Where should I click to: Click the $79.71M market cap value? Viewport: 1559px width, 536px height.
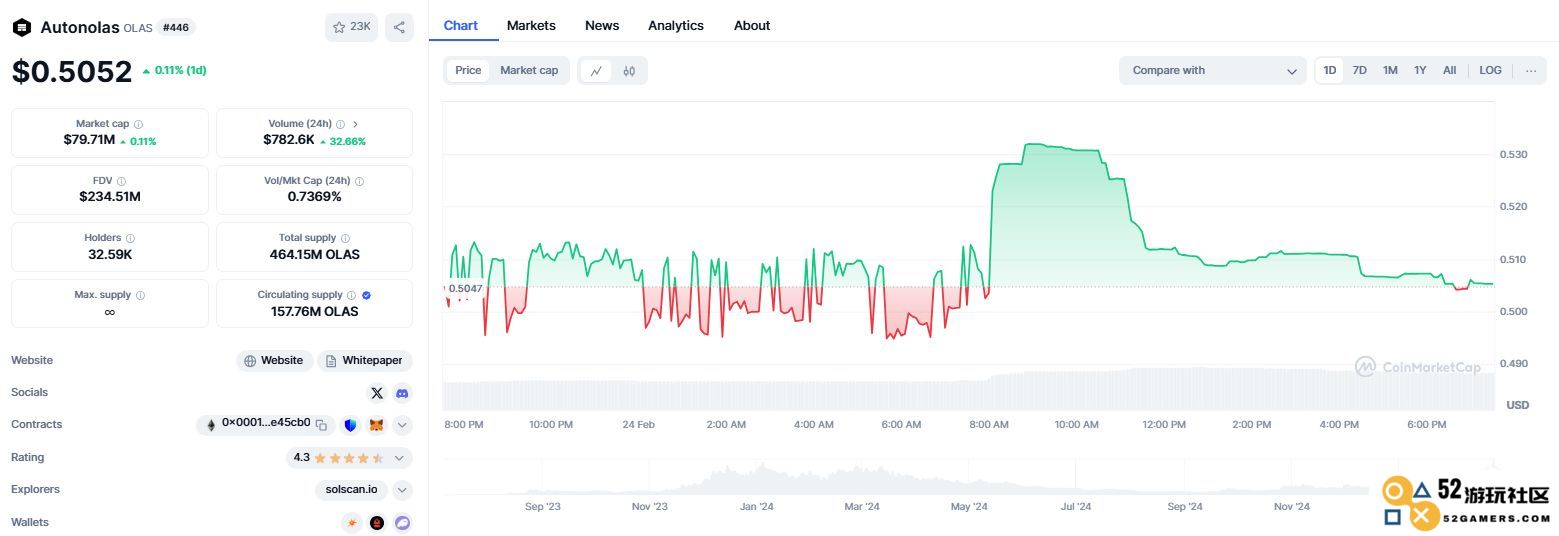89,140
